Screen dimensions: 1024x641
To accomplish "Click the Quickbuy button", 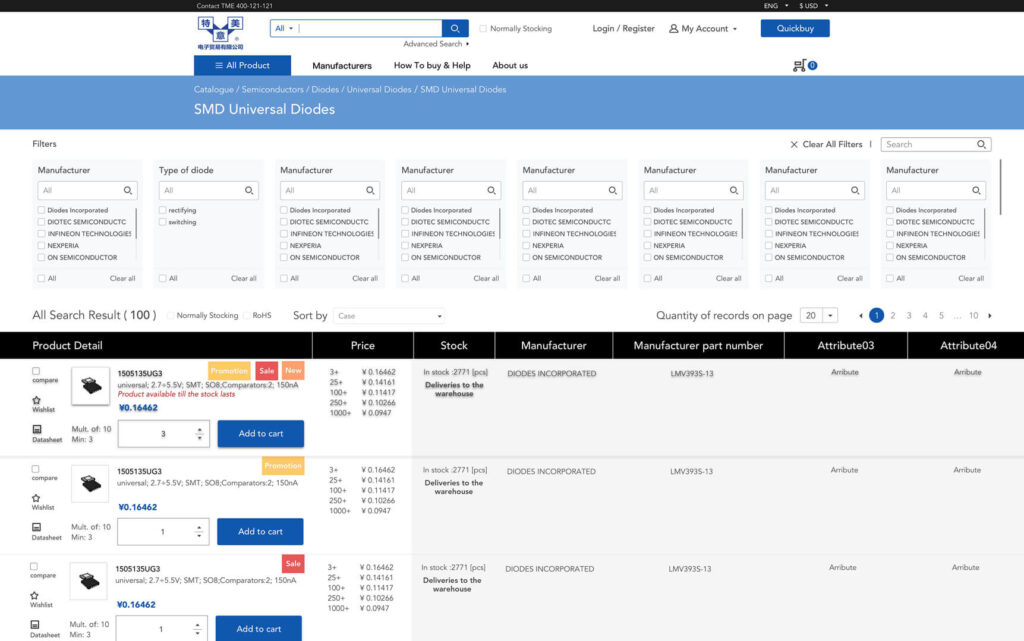I will [795, 28].
